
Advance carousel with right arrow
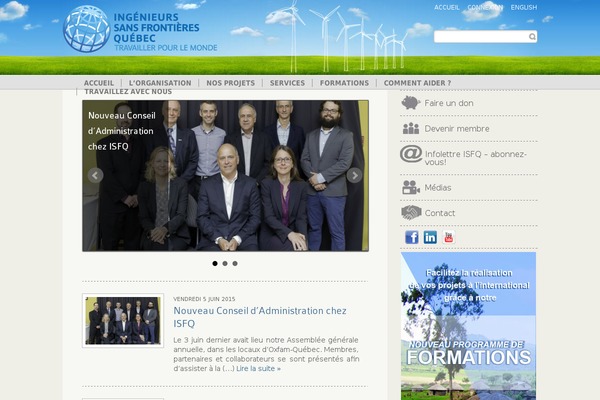pos(354,175)
